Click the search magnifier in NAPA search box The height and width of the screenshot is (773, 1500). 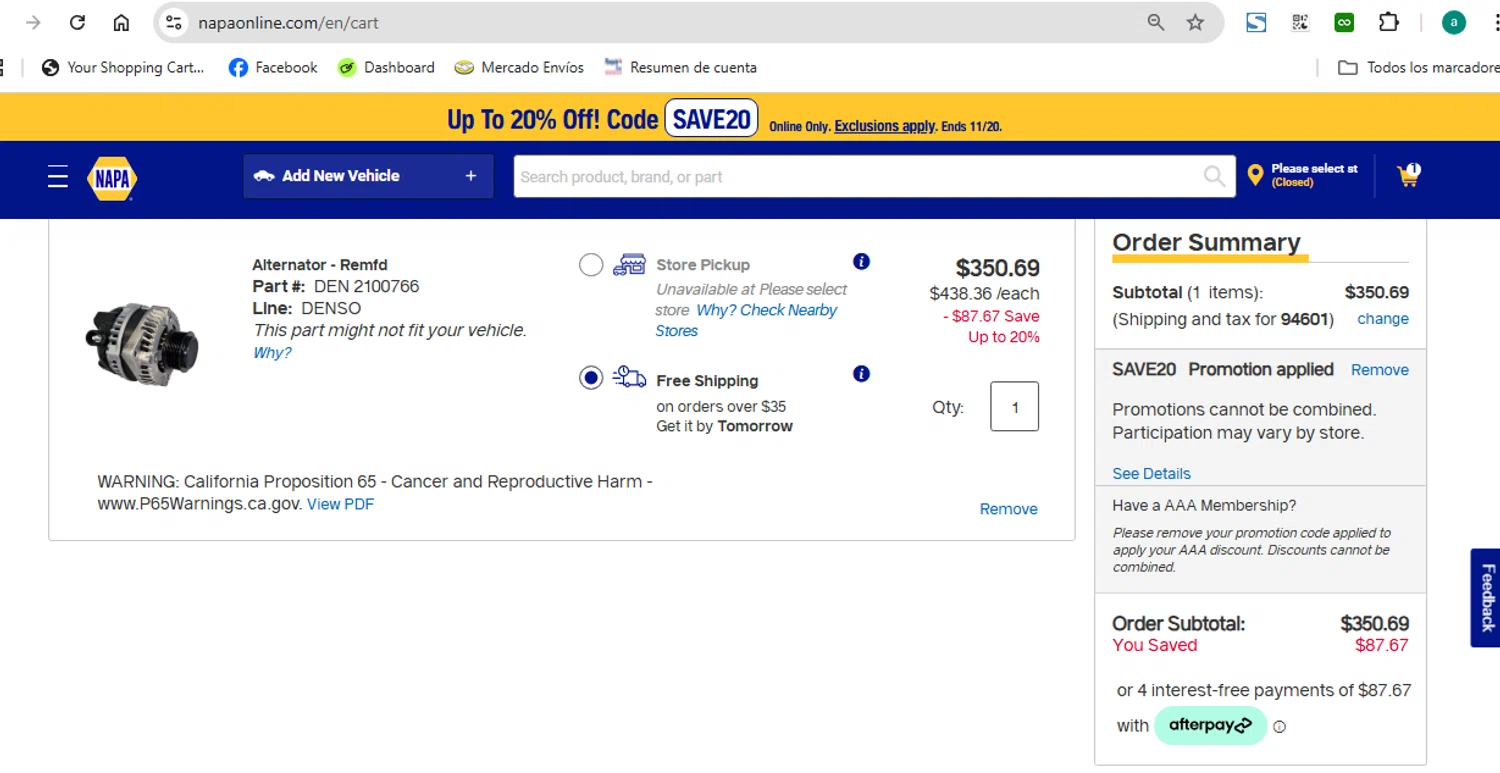(1214, 177)
